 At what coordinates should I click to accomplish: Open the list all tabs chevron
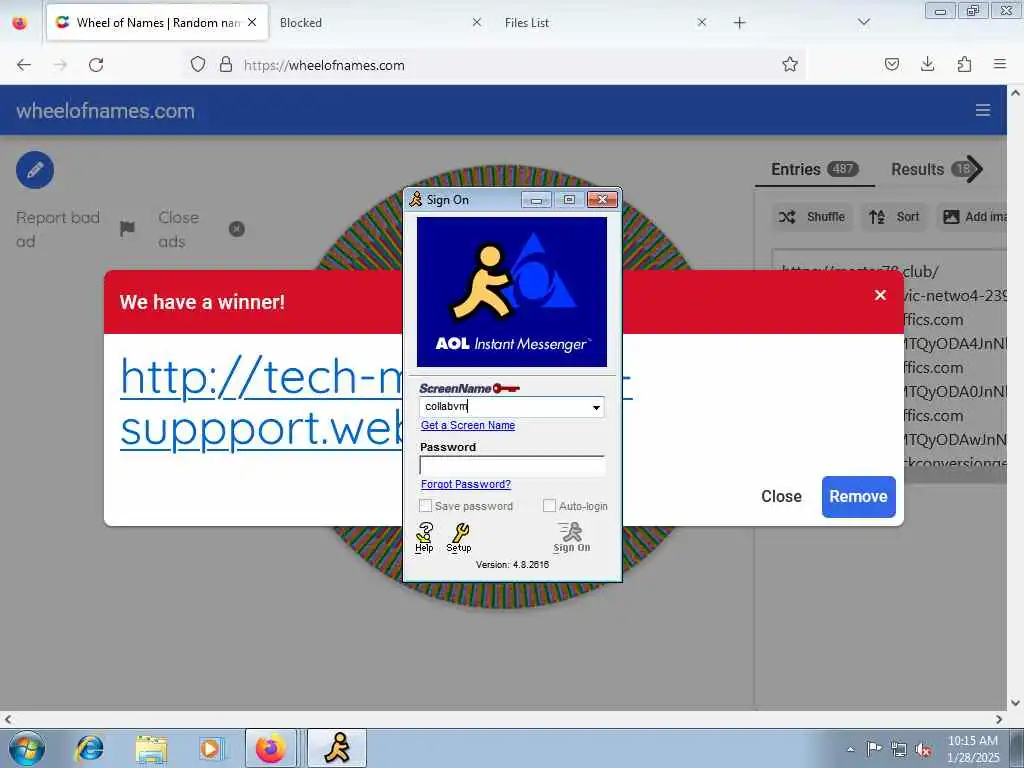tap(863, 23)
